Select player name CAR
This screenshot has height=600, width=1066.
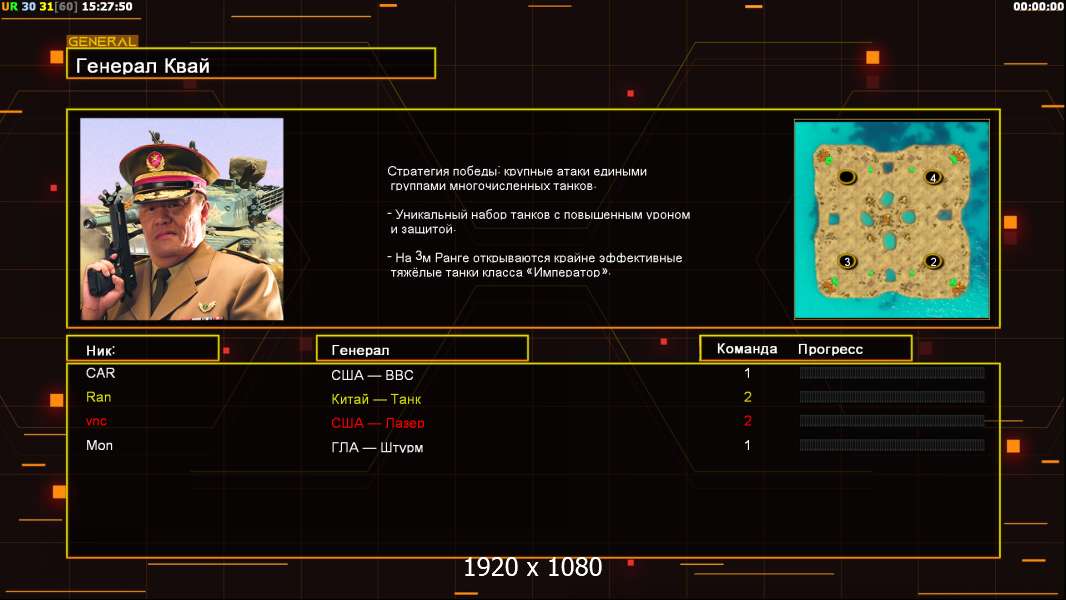coord(101,373)
